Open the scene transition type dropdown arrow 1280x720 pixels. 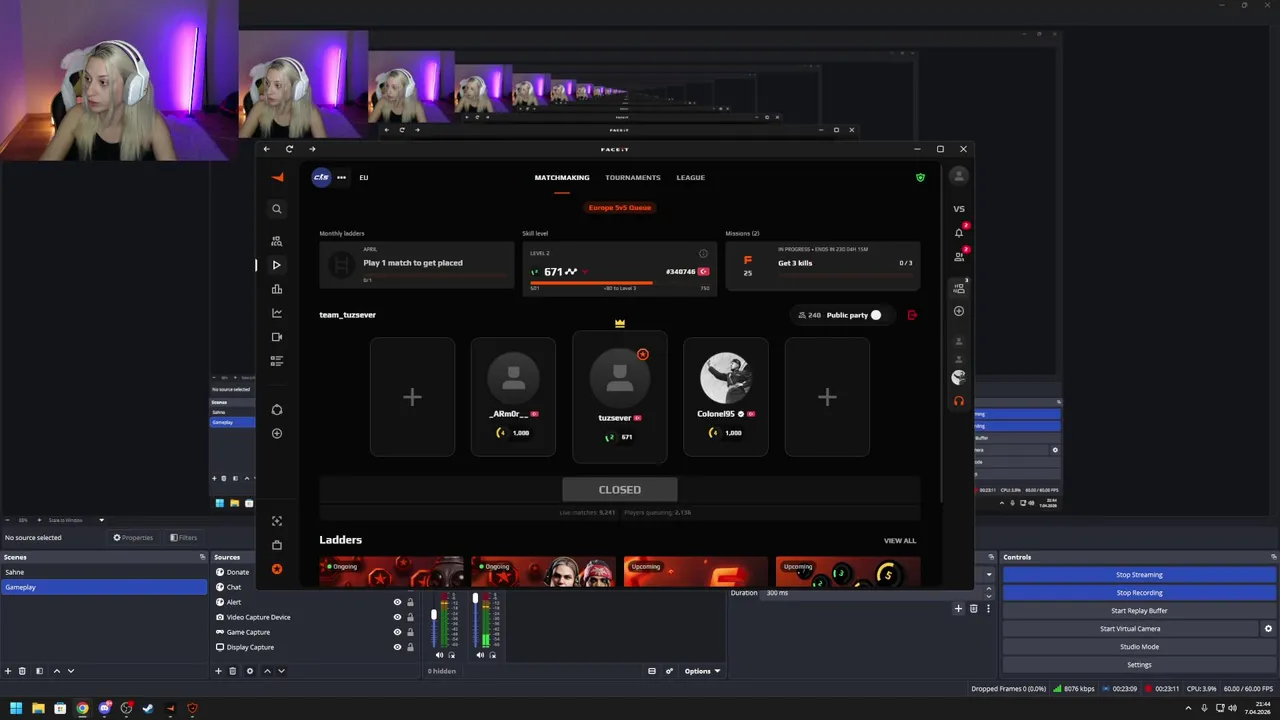pyautogui.click(x=989, y=574)
